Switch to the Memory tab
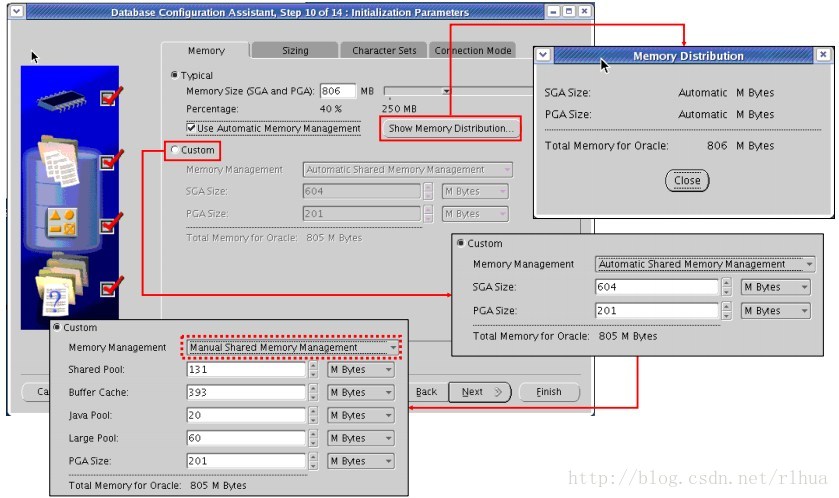 pyautogui.click(x=206, y=50)
